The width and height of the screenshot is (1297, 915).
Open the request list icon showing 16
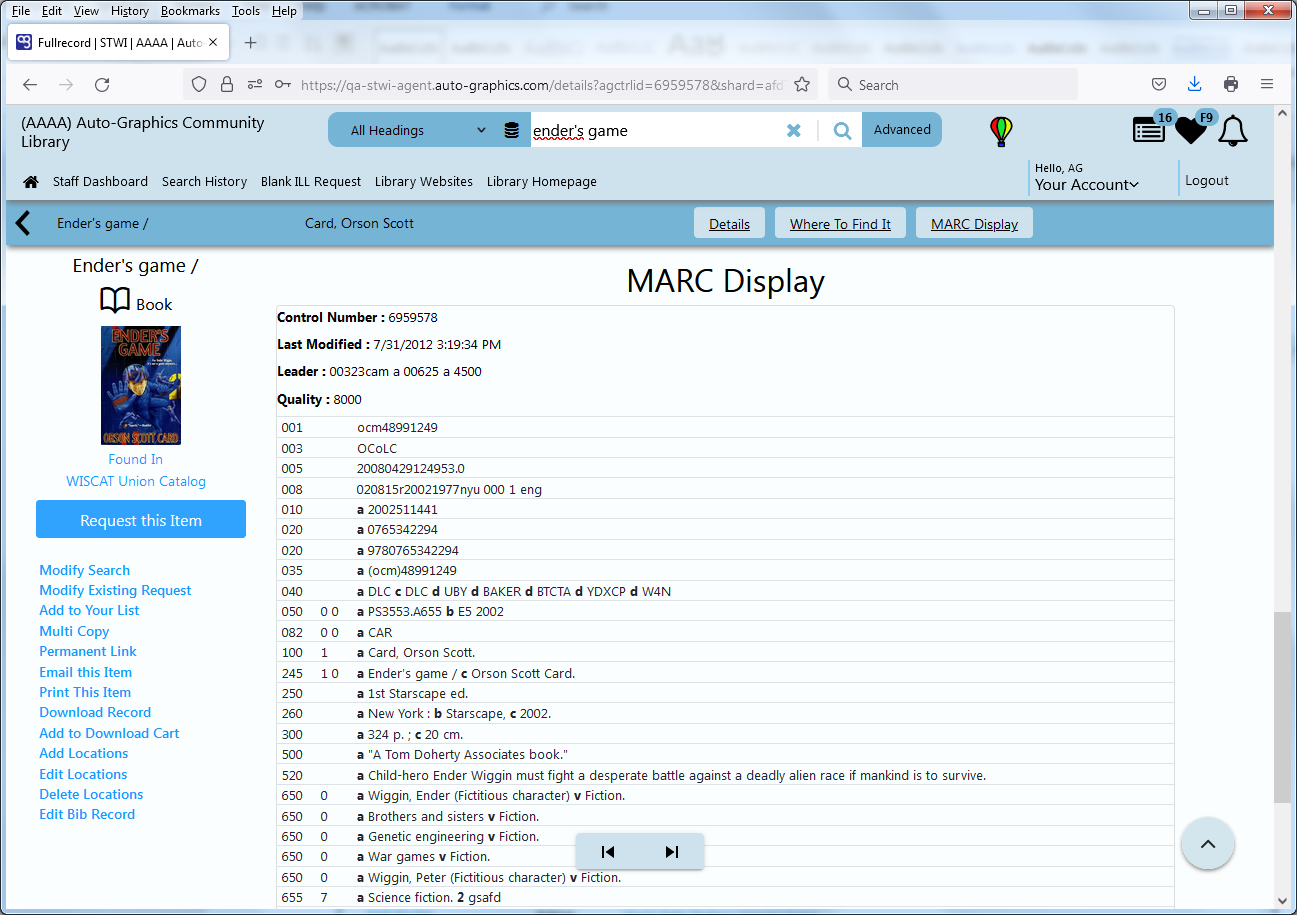click(x=1149, y=130)
